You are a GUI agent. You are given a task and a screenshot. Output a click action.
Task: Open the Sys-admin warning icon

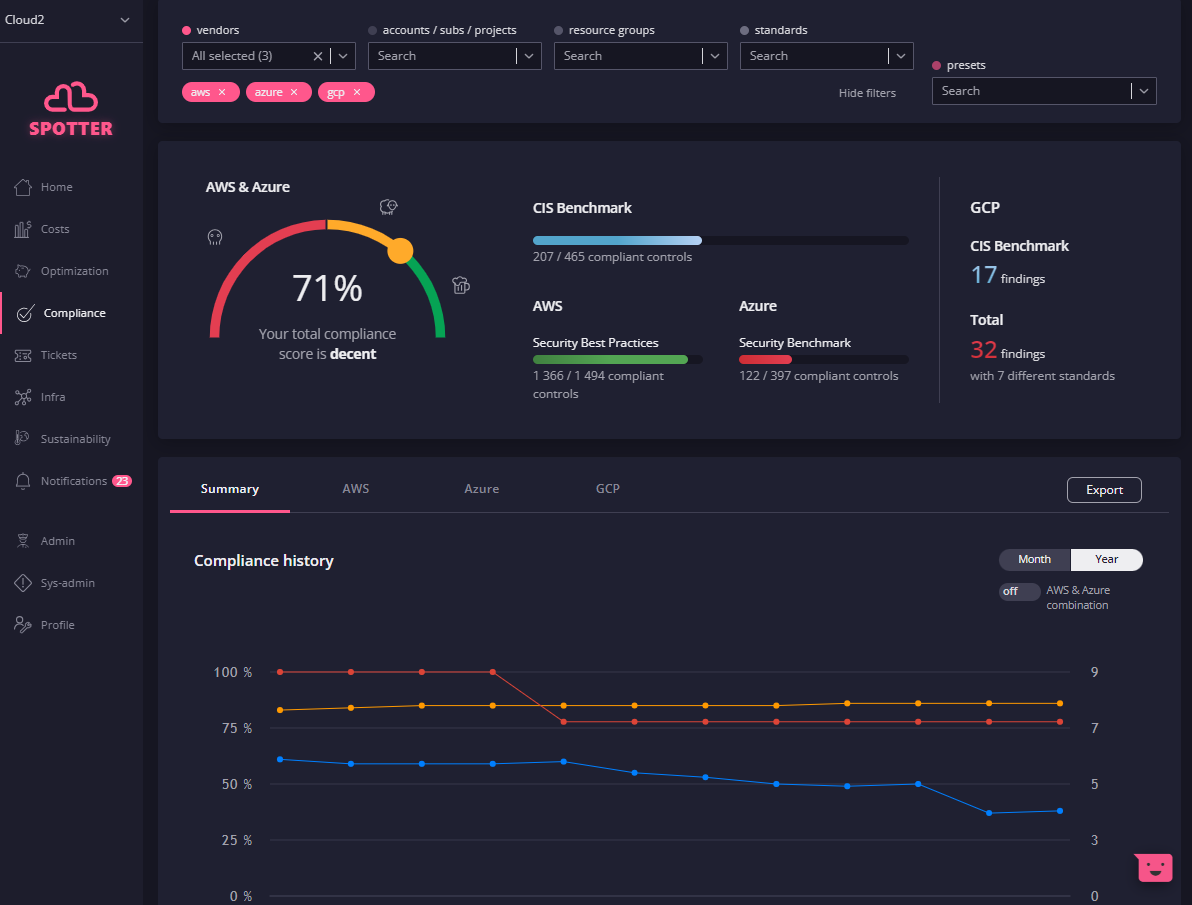pyautogui.click(x=23, y=583)
